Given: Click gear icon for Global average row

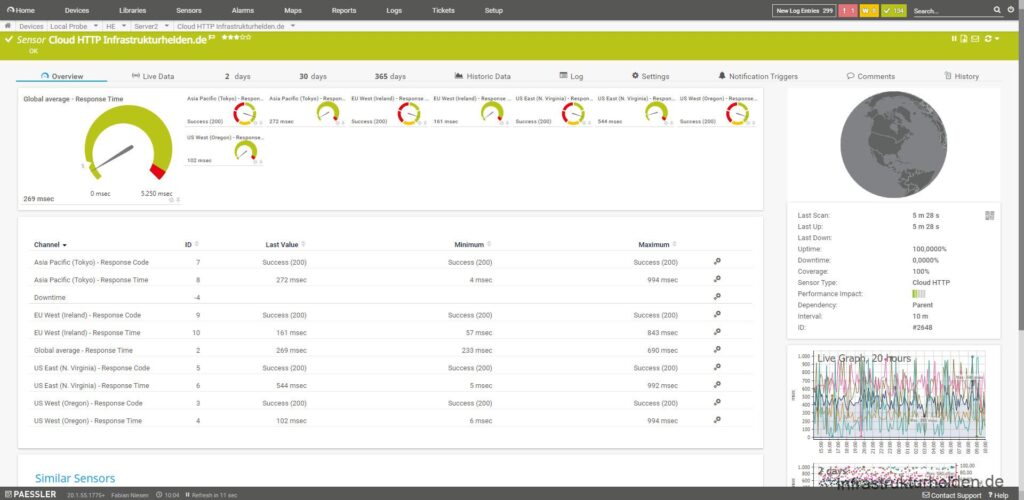Looking at the screenshot, I should [x=717, y=350].
